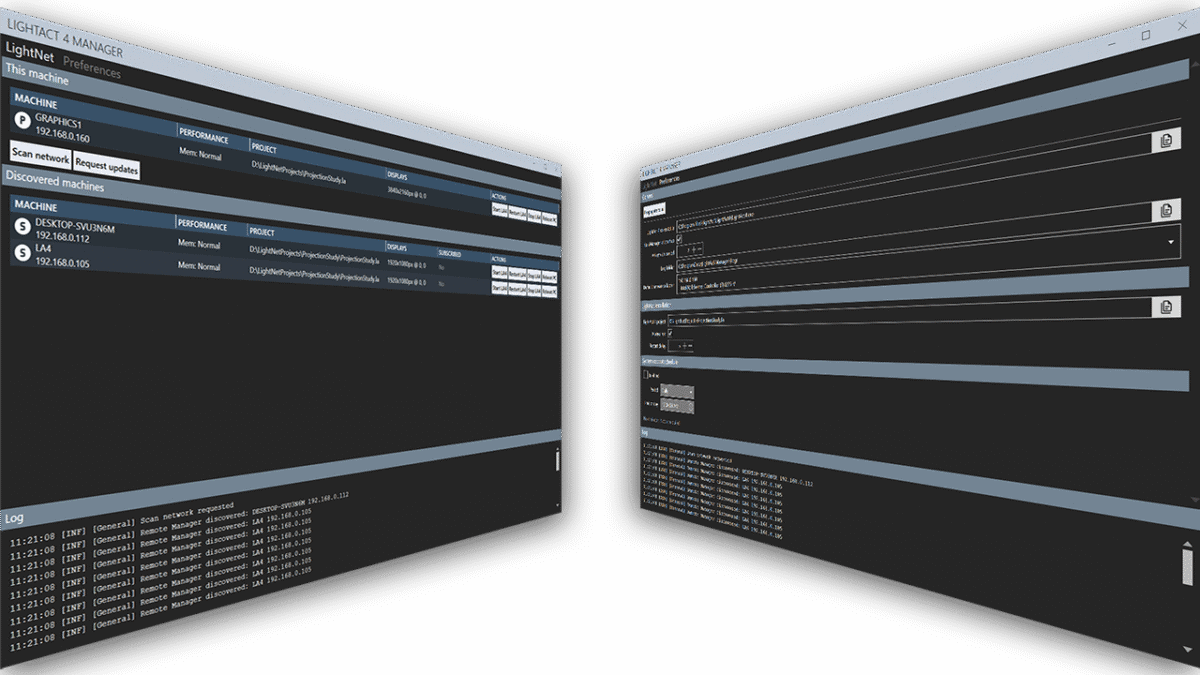Open the second small scheduler dropdown
The height and width of the screenshot is (675, 1200).
tap(675, 406)
